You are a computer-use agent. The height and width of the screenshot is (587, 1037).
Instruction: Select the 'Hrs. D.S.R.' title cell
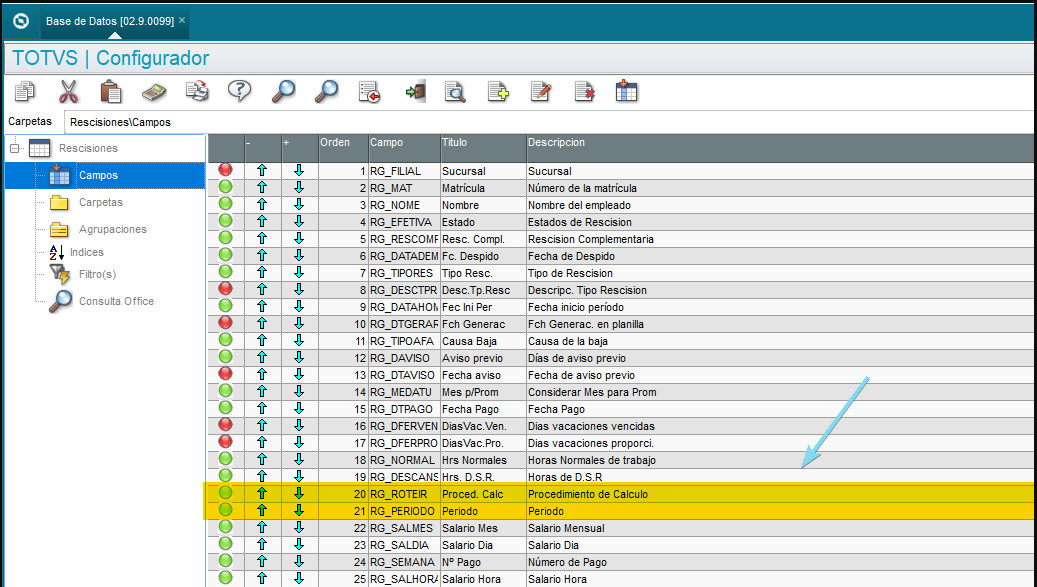483,477
